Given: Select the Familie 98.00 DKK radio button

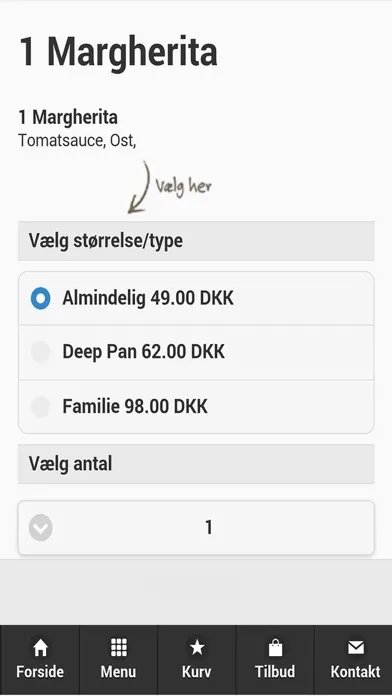Looking at the screenshot, I should point(40,407).
